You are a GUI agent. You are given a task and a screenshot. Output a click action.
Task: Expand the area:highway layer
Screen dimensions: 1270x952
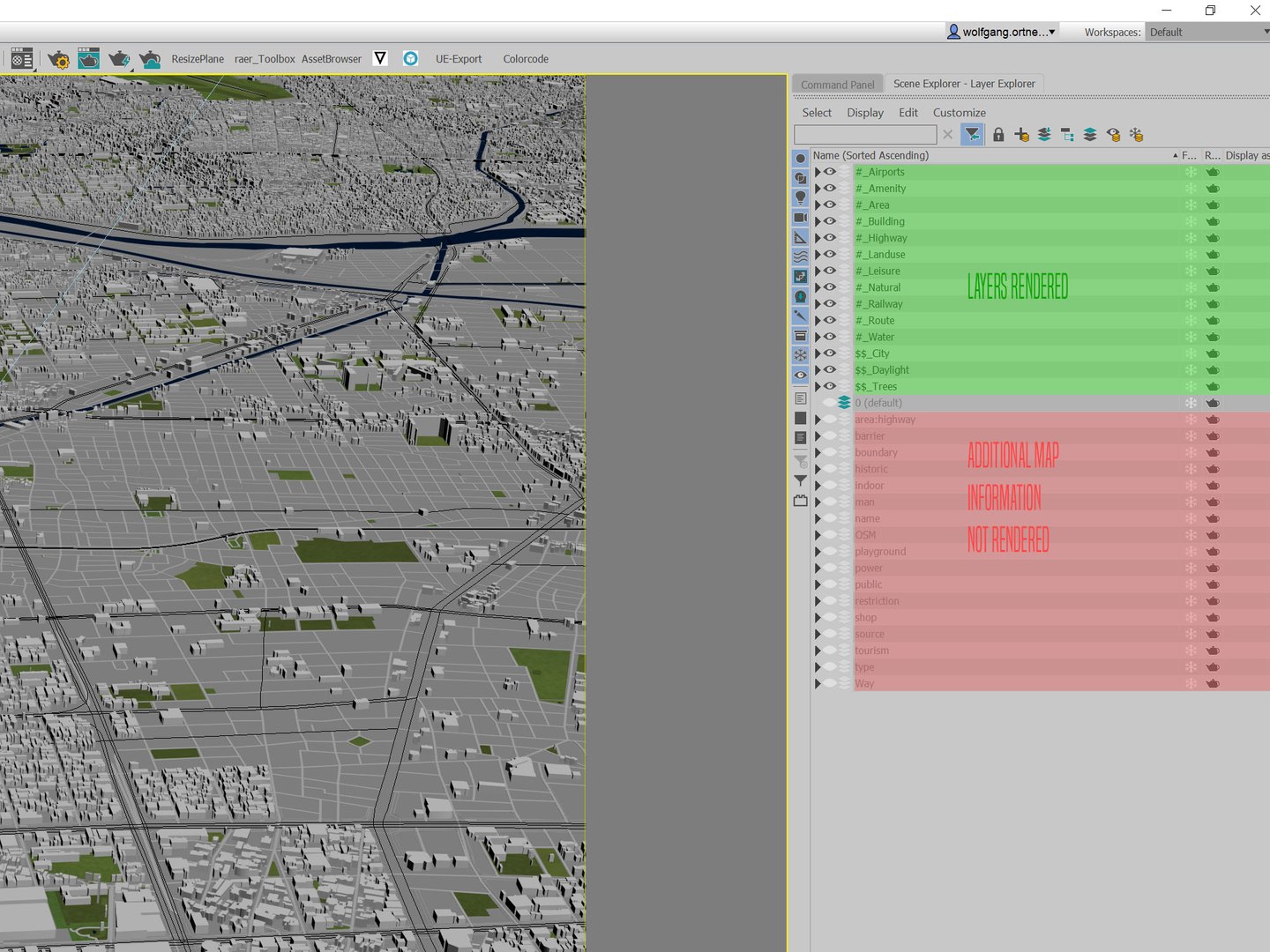point(818,420)
